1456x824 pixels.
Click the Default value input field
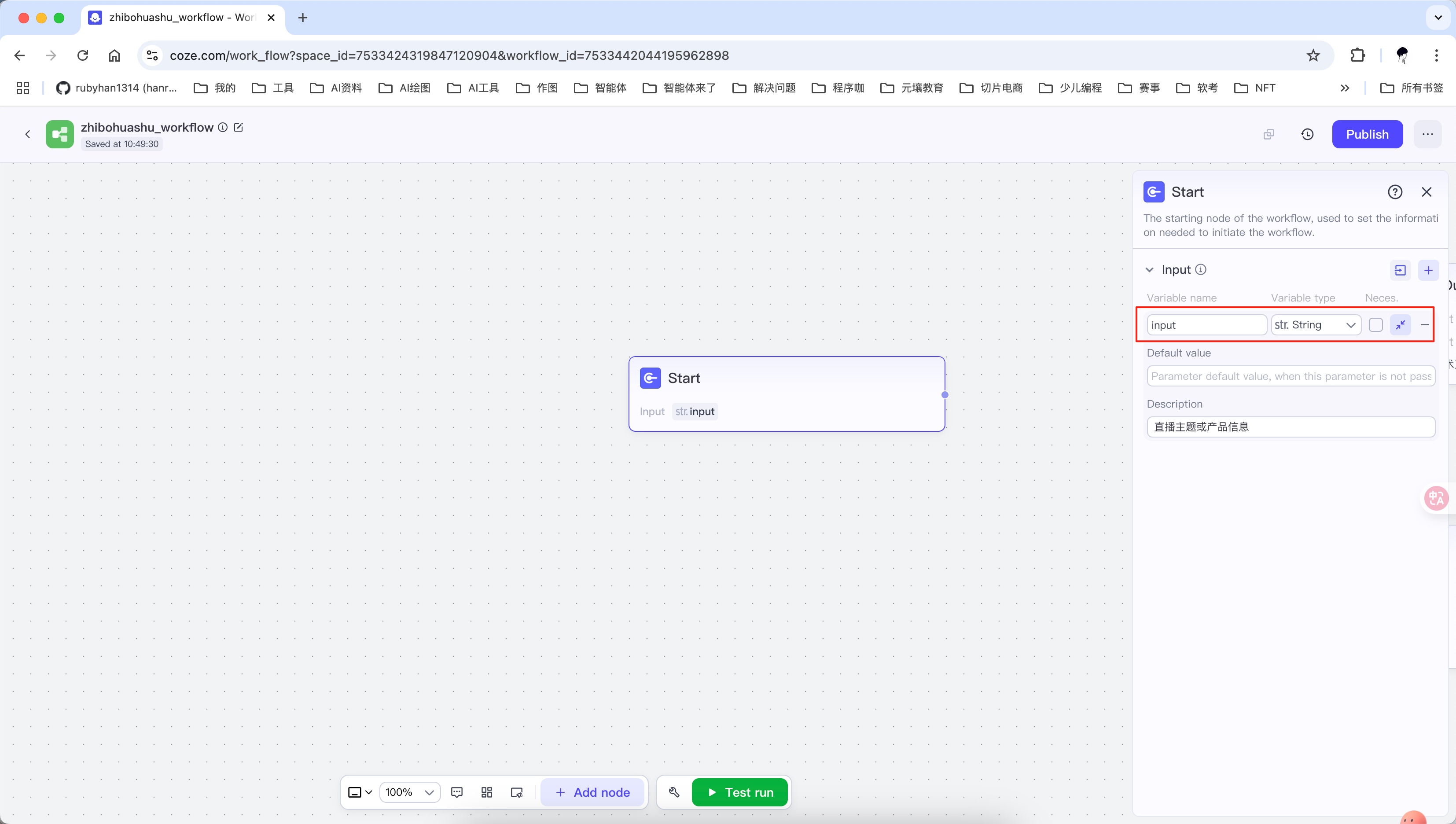(x=1290, y=376)
